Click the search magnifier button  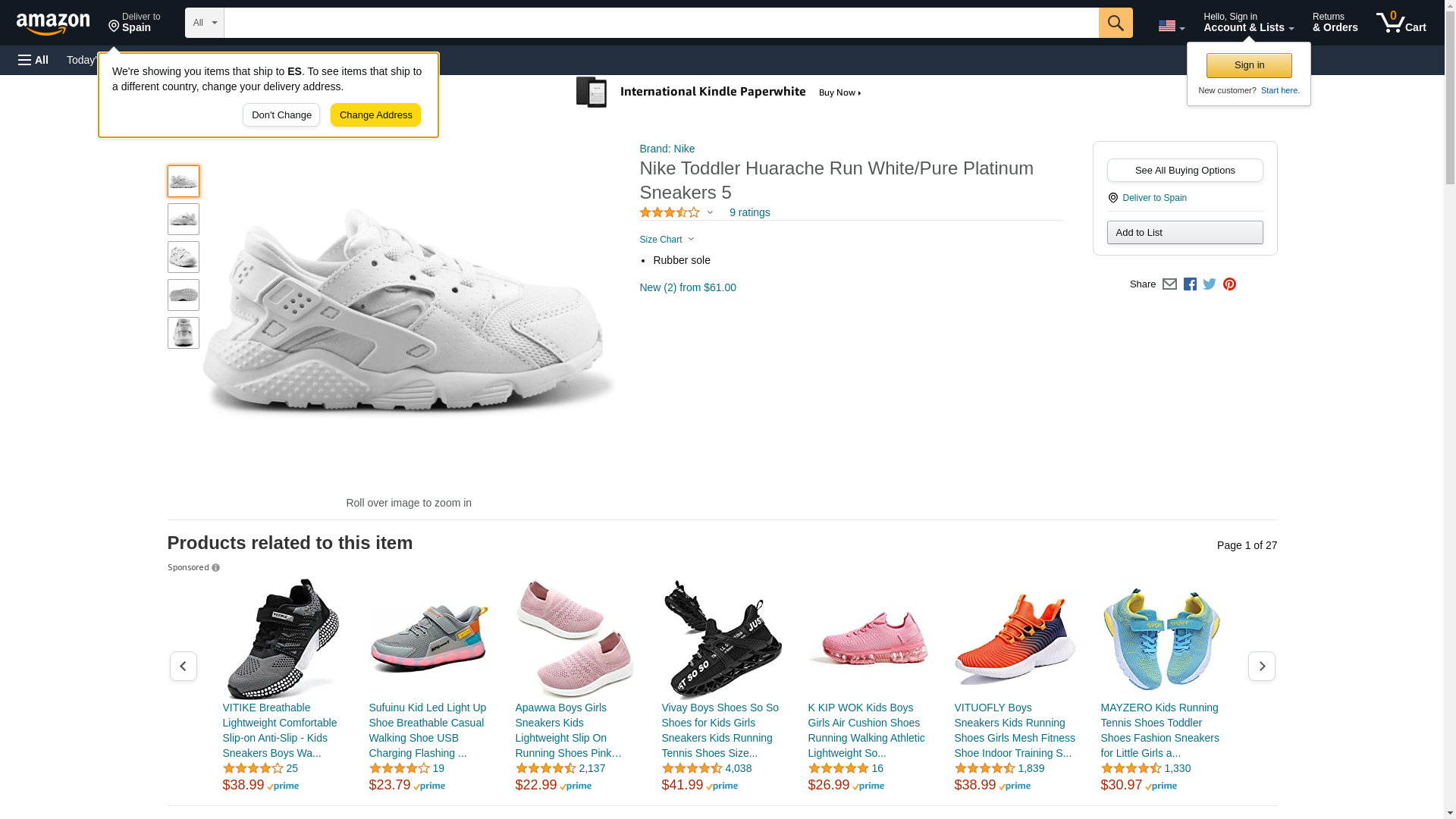coord(1115,23)
